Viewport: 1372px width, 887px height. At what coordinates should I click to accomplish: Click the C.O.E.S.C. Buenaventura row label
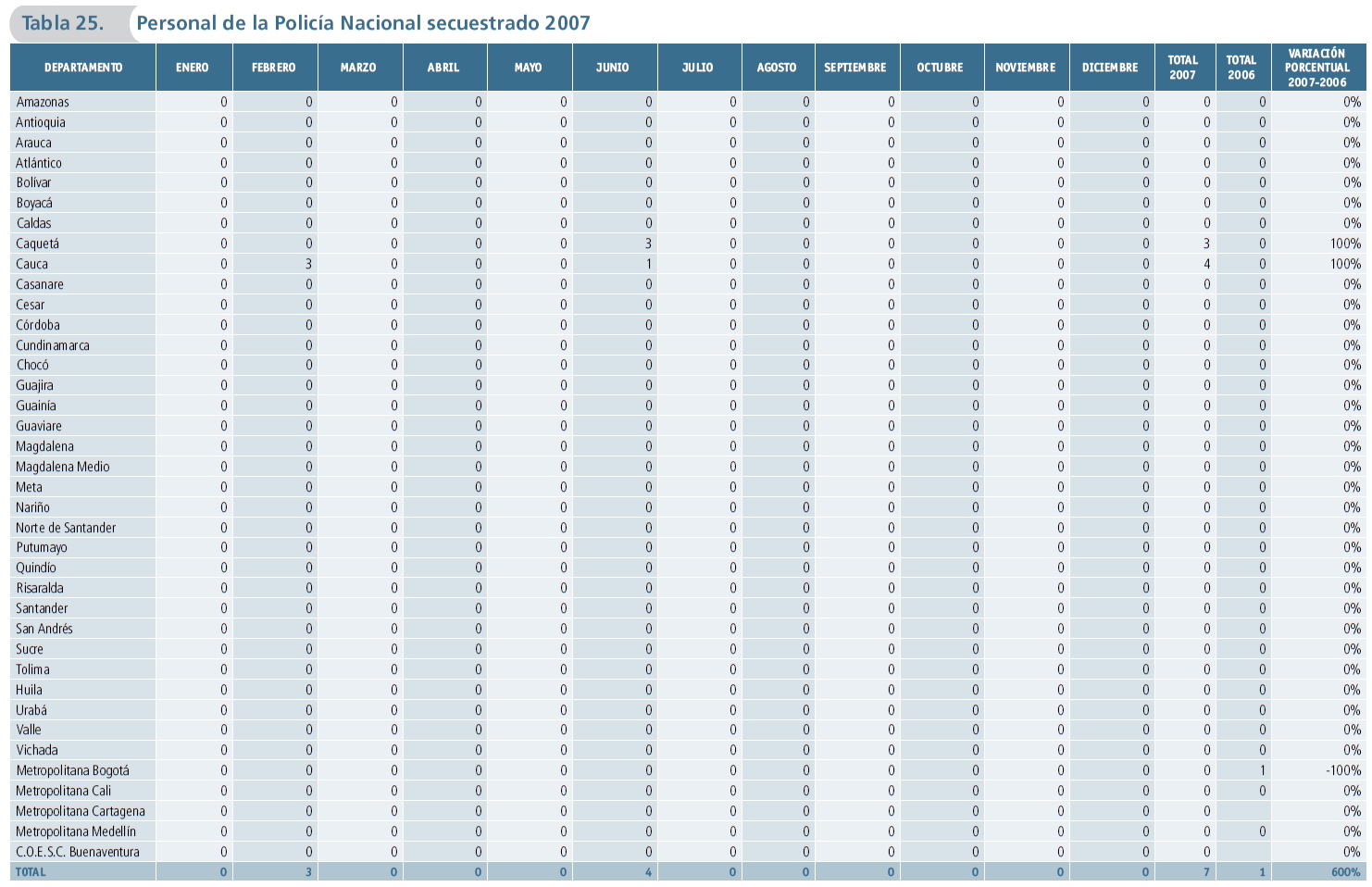pos(78,852)
